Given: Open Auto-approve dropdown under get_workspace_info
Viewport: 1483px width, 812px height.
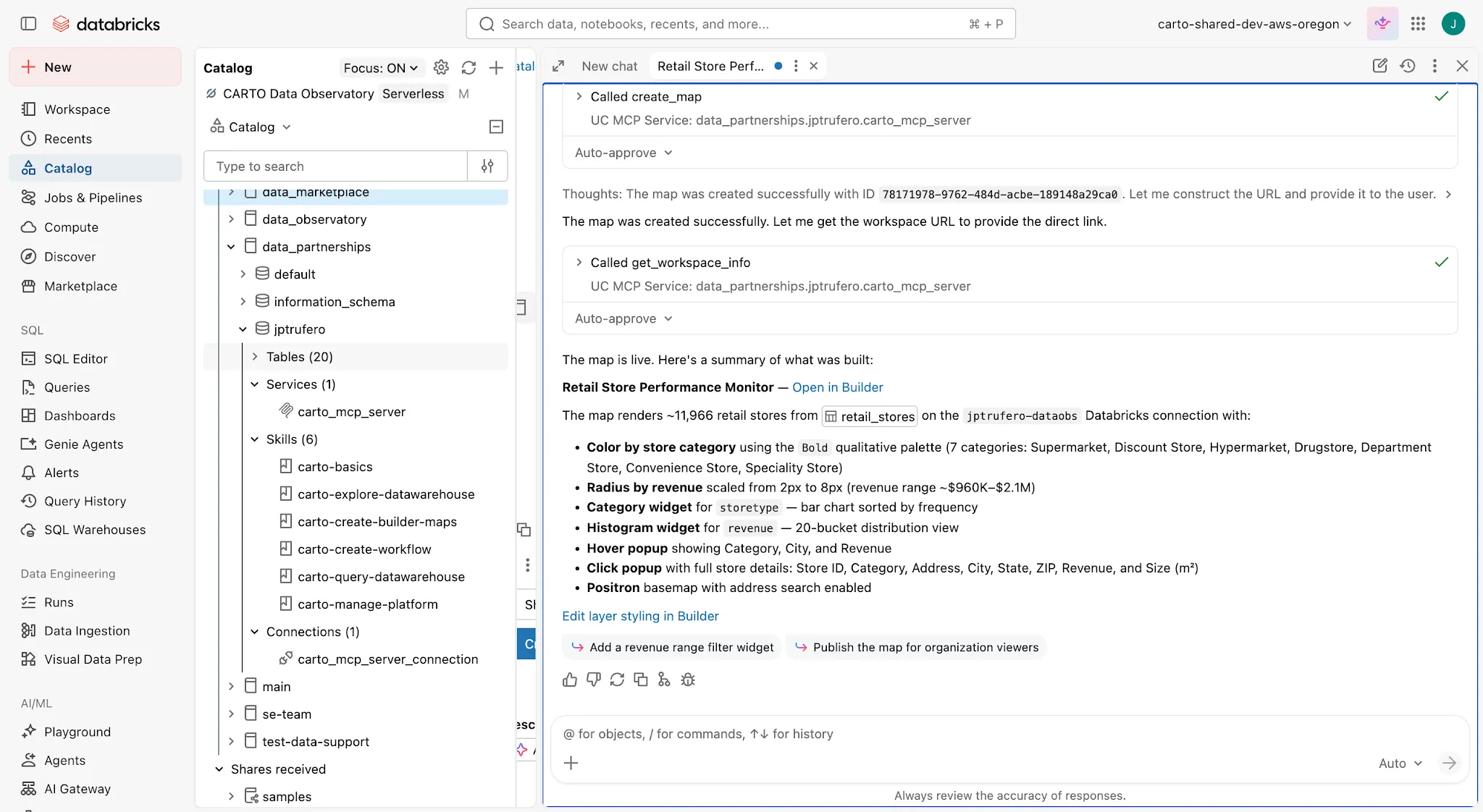Looking at the screenshot, I should coord(623,318).
